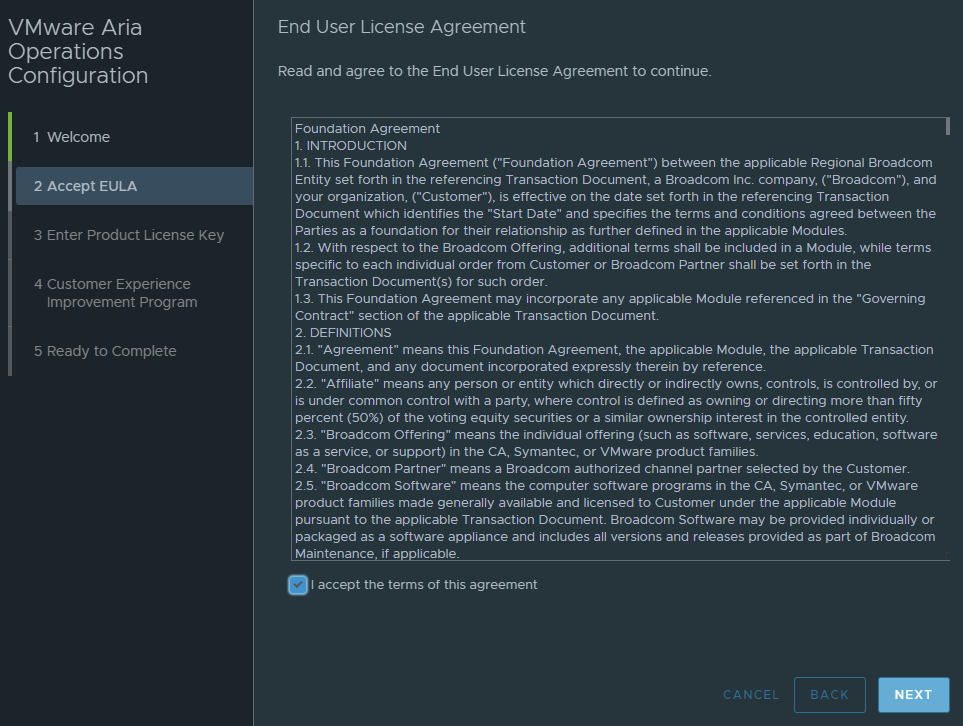
Task: Click the EULA text box scrollbar thumb
Action: click(x=948, y=126)
